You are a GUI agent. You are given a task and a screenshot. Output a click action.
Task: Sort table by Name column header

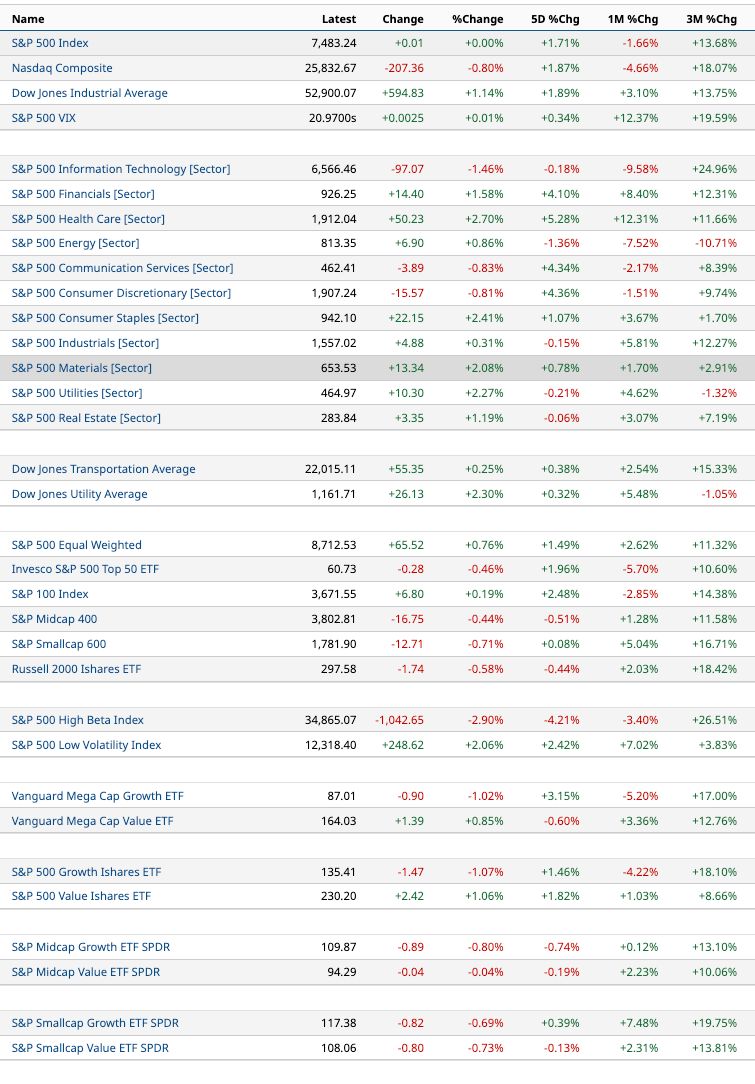28,19
